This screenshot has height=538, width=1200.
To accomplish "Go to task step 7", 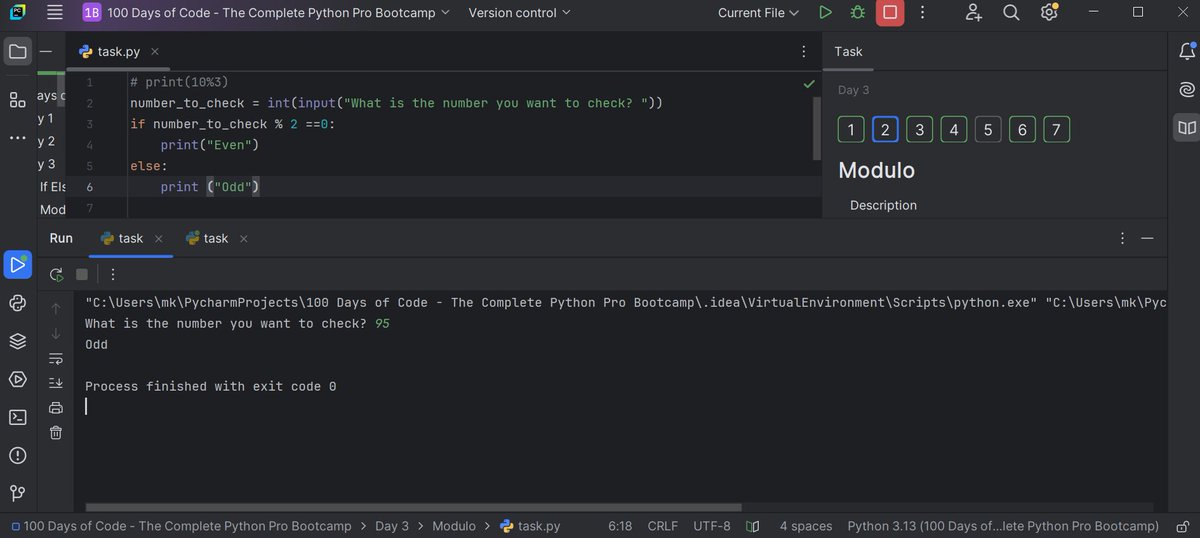I will 1056,129.
